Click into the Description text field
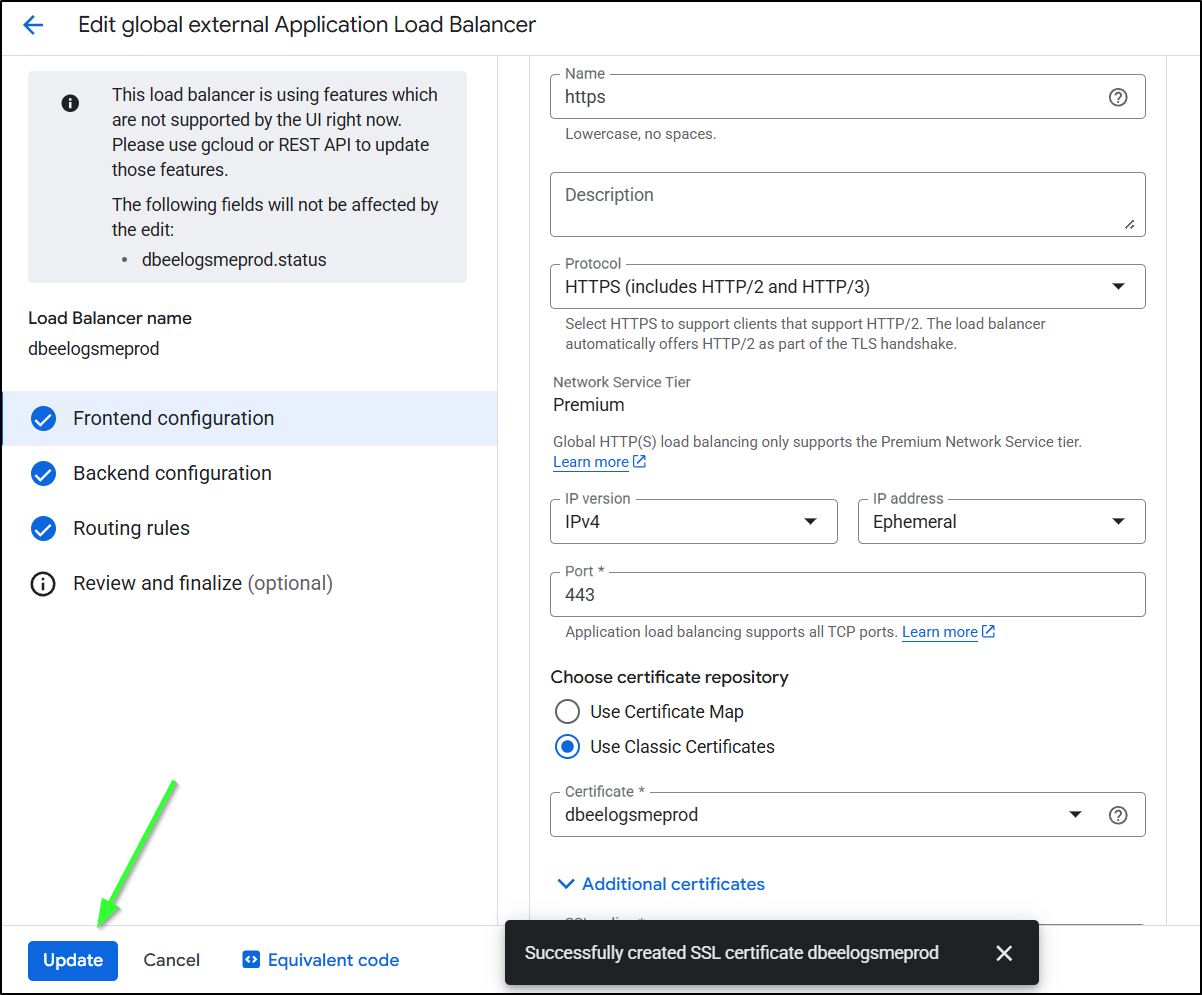Image resolution: width=1202 pixels, height=995 pixels. tap(847, 204)
